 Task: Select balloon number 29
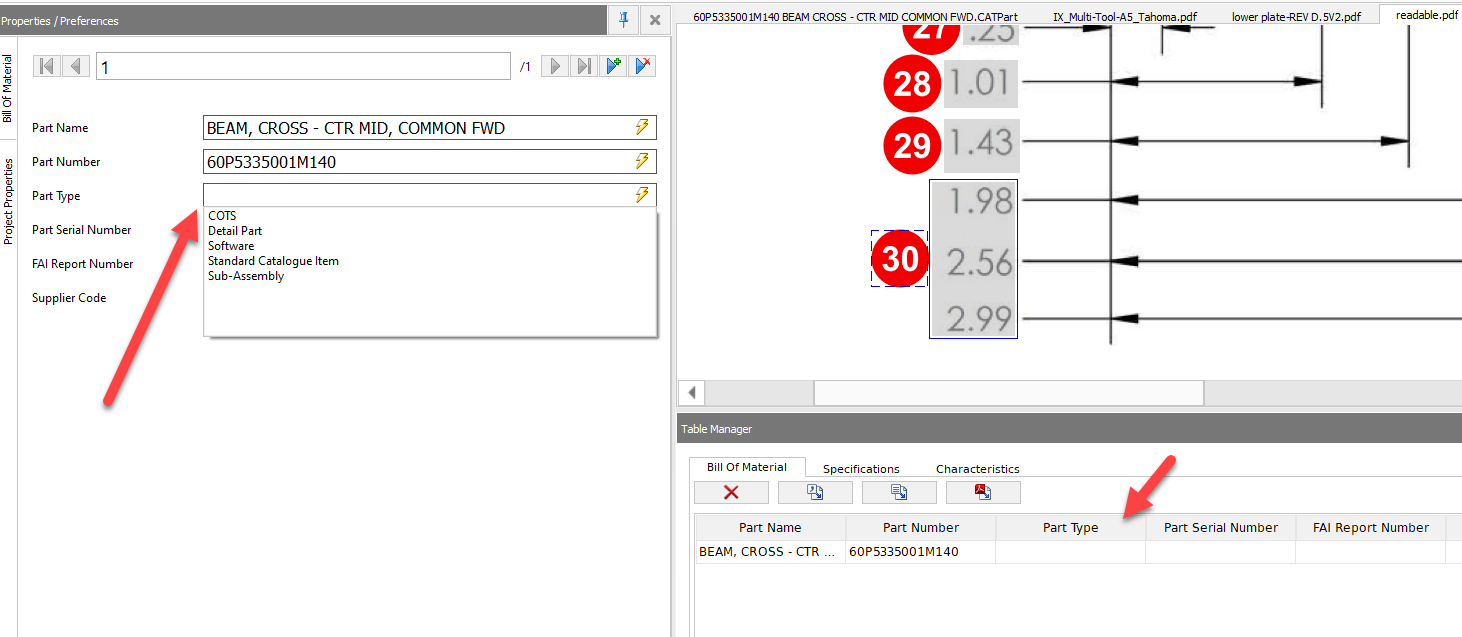click(x=913, y=146)
